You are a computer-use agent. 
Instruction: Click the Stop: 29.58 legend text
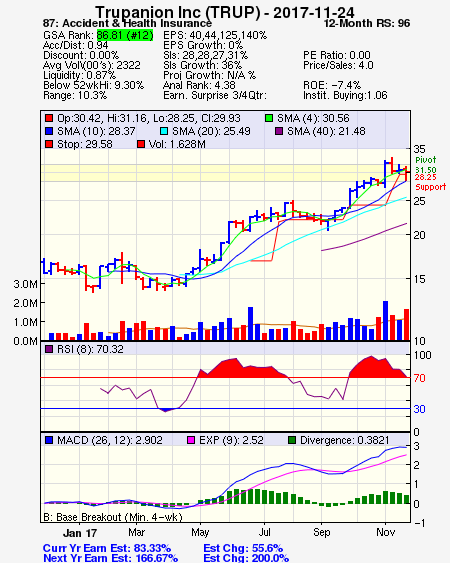point(84,144)
